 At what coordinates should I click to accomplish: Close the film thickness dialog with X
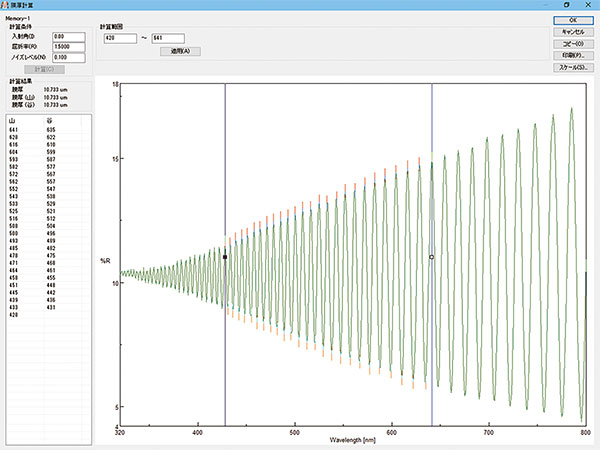click(588, 5)
